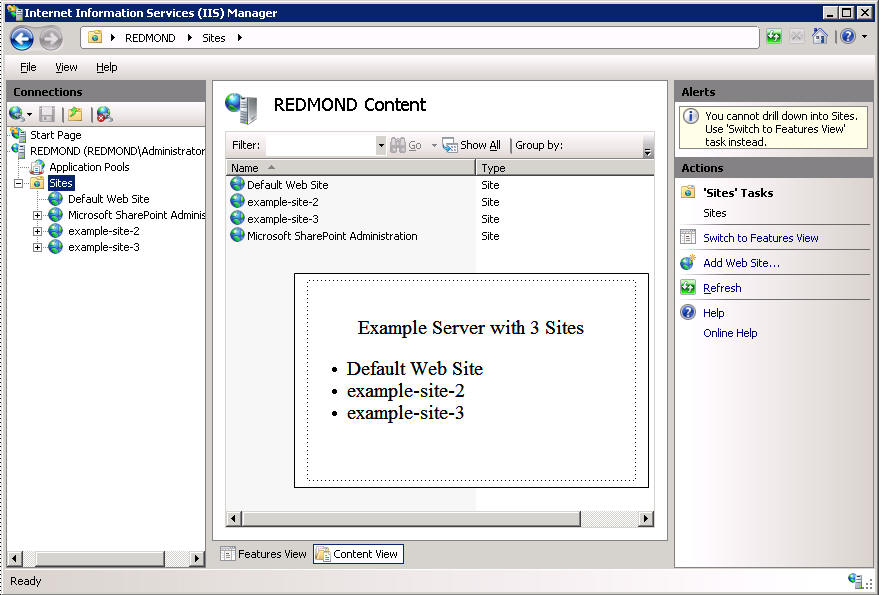Click the Add Web Site globe icon in Actions
Viewport: 880px width, 595px height.
tap(688, 263)
